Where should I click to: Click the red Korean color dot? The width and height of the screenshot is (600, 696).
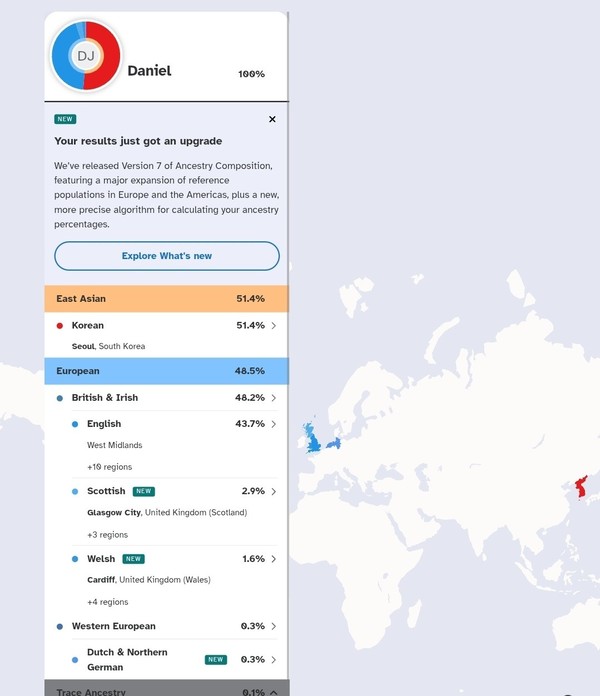(60, 326)
